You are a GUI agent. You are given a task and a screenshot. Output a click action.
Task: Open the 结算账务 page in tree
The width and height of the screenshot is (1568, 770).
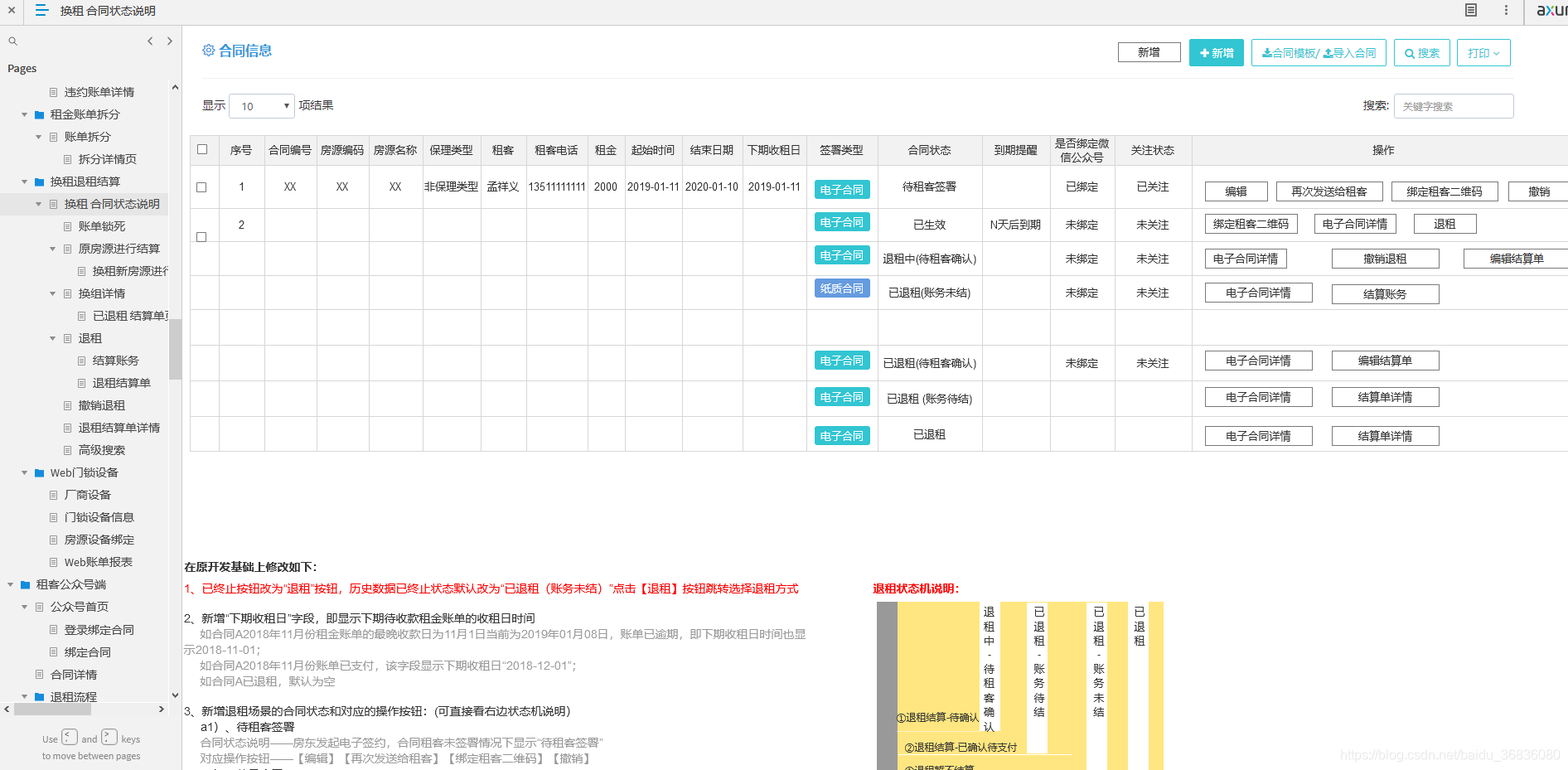pyautogui.click(x=116, y=361)
